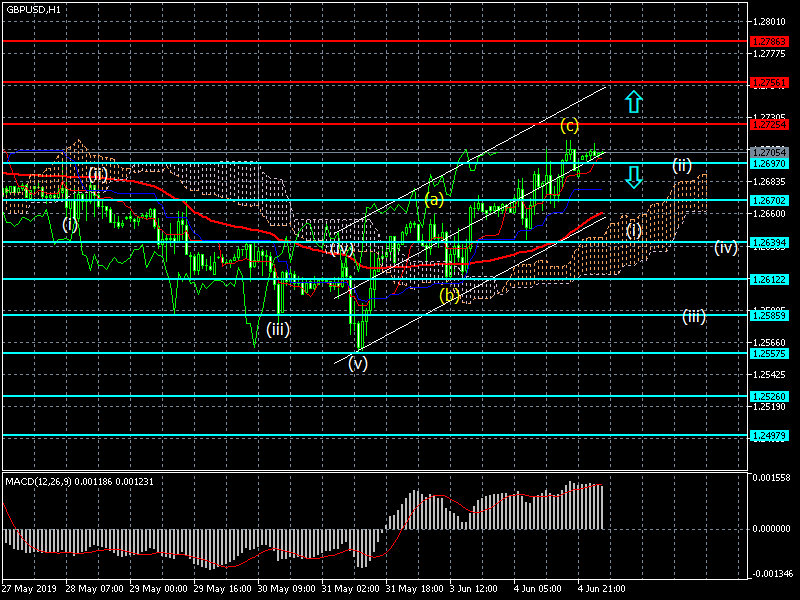Select the yellow (b) wave label
Image resolution: width=800 pixels, height=600 pixels.
coord(449,295)
